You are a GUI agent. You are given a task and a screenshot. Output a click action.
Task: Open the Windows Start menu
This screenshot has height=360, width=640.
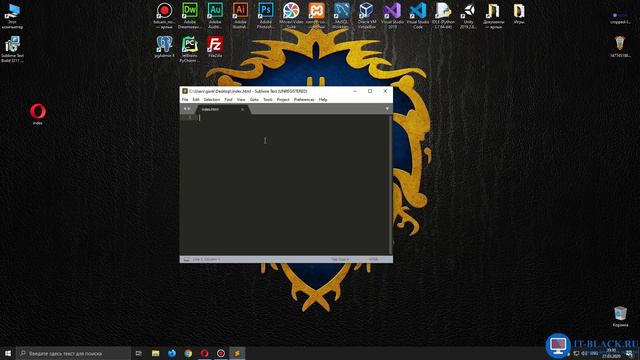[8, 353]
